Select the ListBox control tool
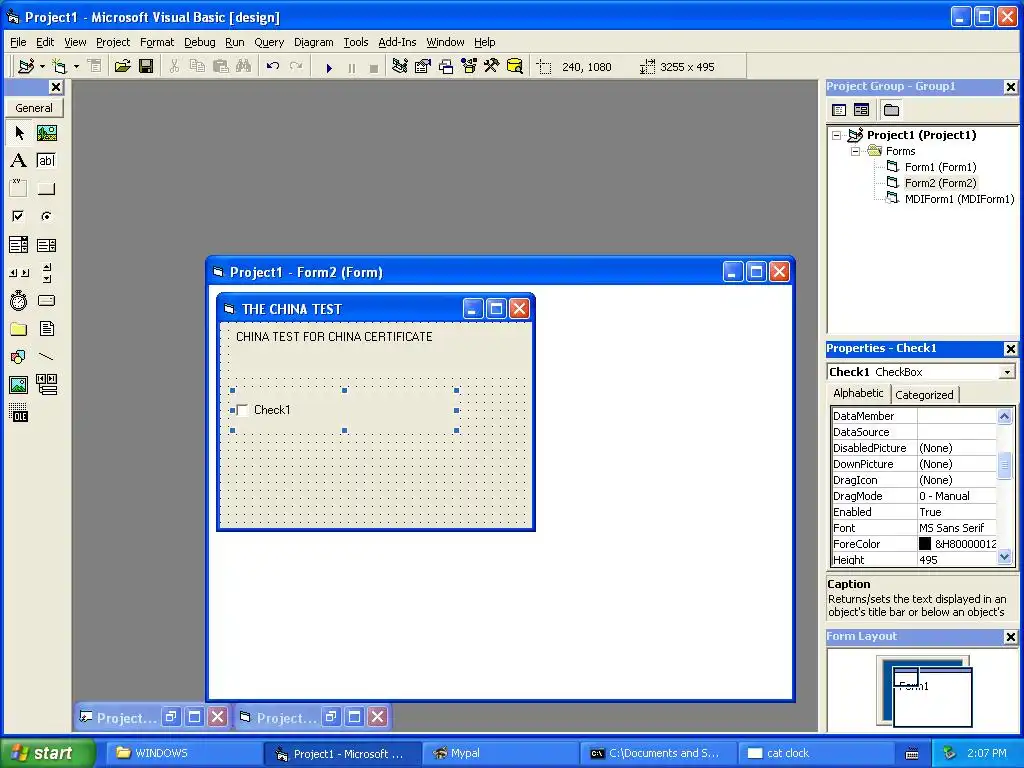 click(x=46, y=245)
